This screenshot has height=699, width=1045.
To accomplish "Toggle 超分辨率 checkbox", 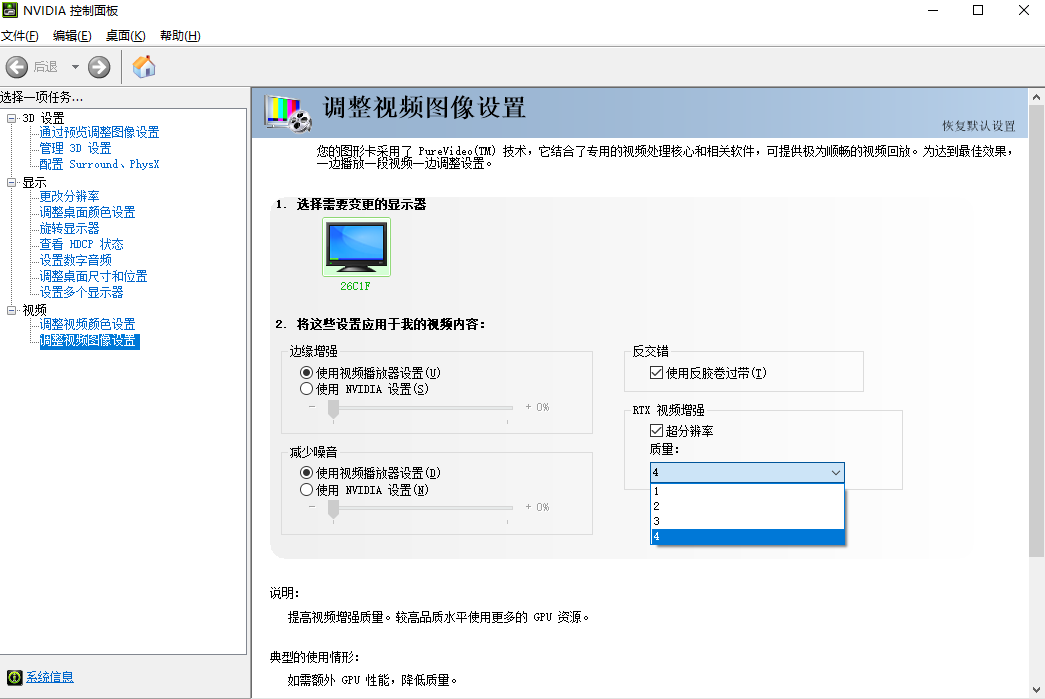I will [656, 430].
